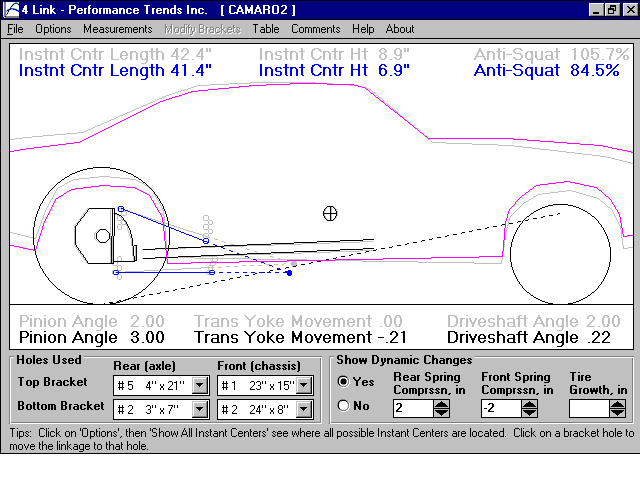Open the Measurements menu
The image size is (640, 480).
[x=118, y=29]
